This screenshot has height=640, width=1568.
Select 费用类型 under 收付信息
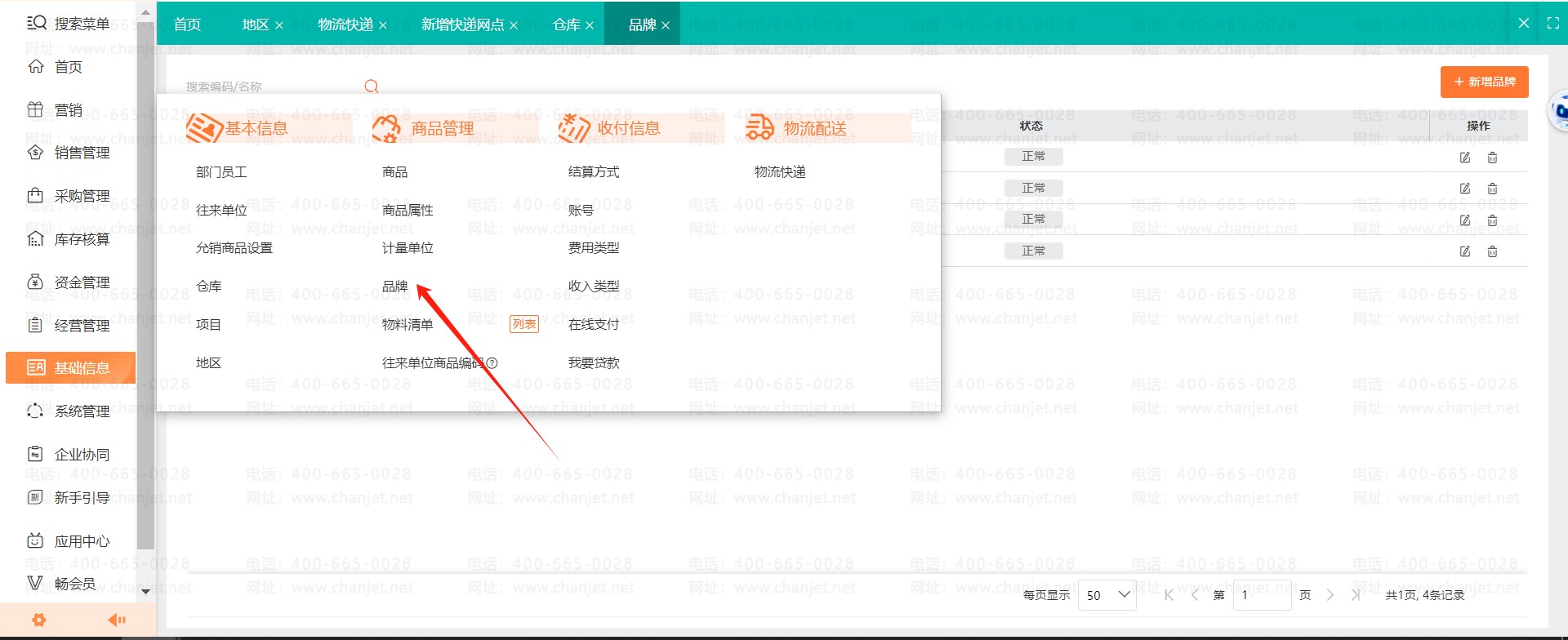coord(594,248)
